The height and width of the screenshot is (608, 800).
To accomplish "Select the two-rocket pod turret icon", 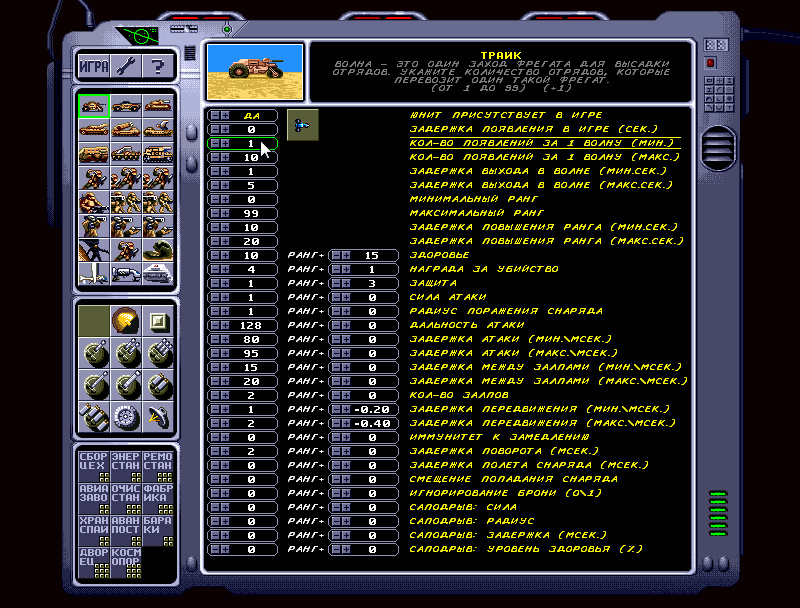I will click(158, 385).
